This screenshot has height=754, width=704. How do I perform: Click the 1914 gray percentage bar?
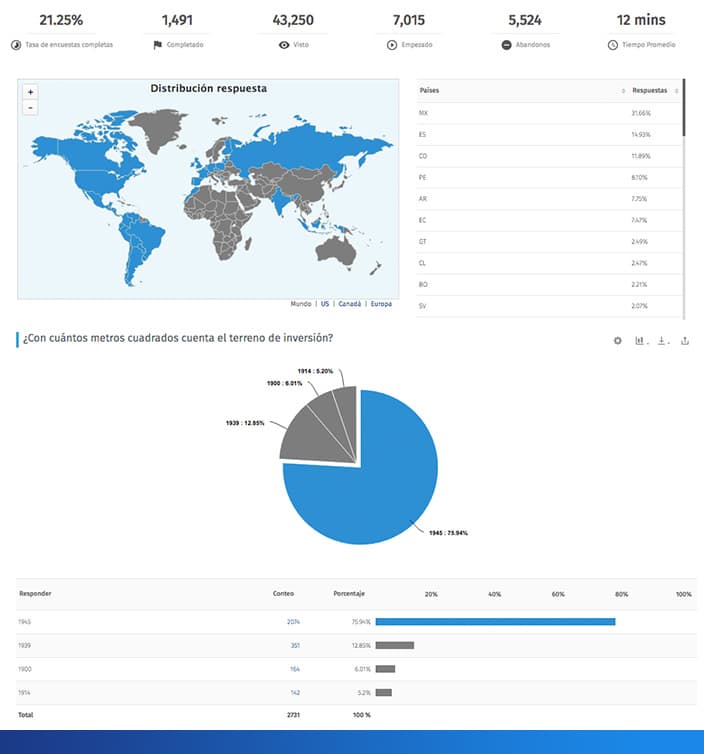point(384,692)
